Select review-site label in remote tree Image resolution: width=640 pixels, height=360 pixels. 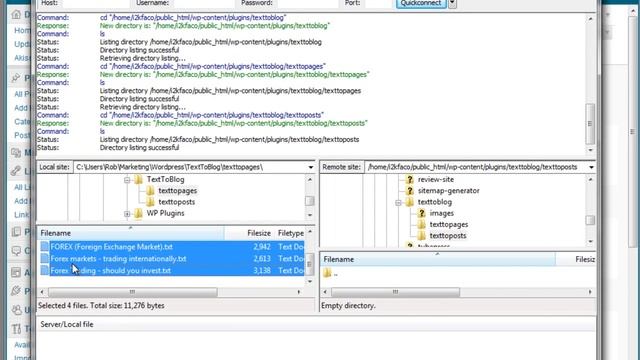(436, 179)
